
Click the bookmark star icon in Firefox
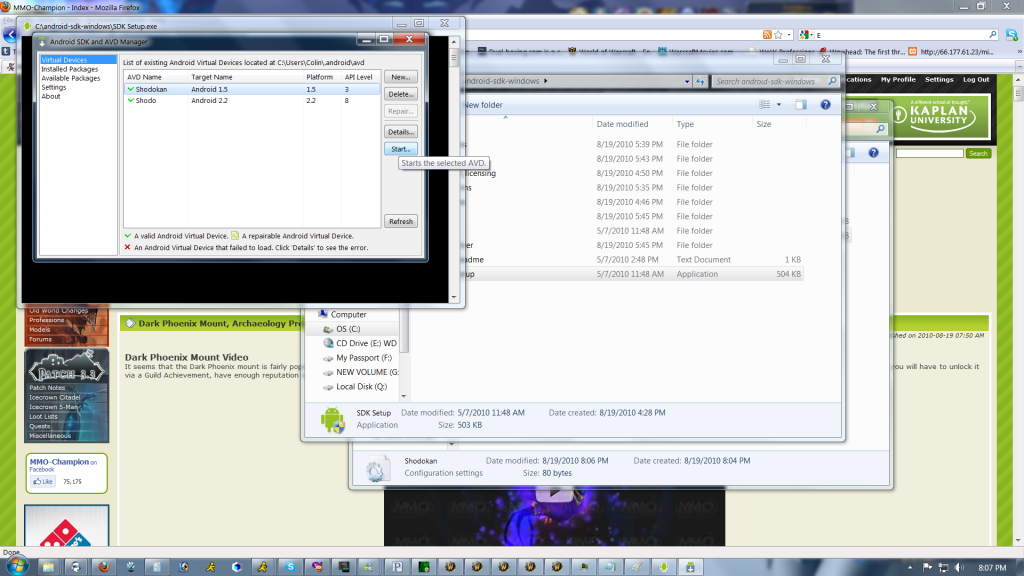tap(778, 35)
